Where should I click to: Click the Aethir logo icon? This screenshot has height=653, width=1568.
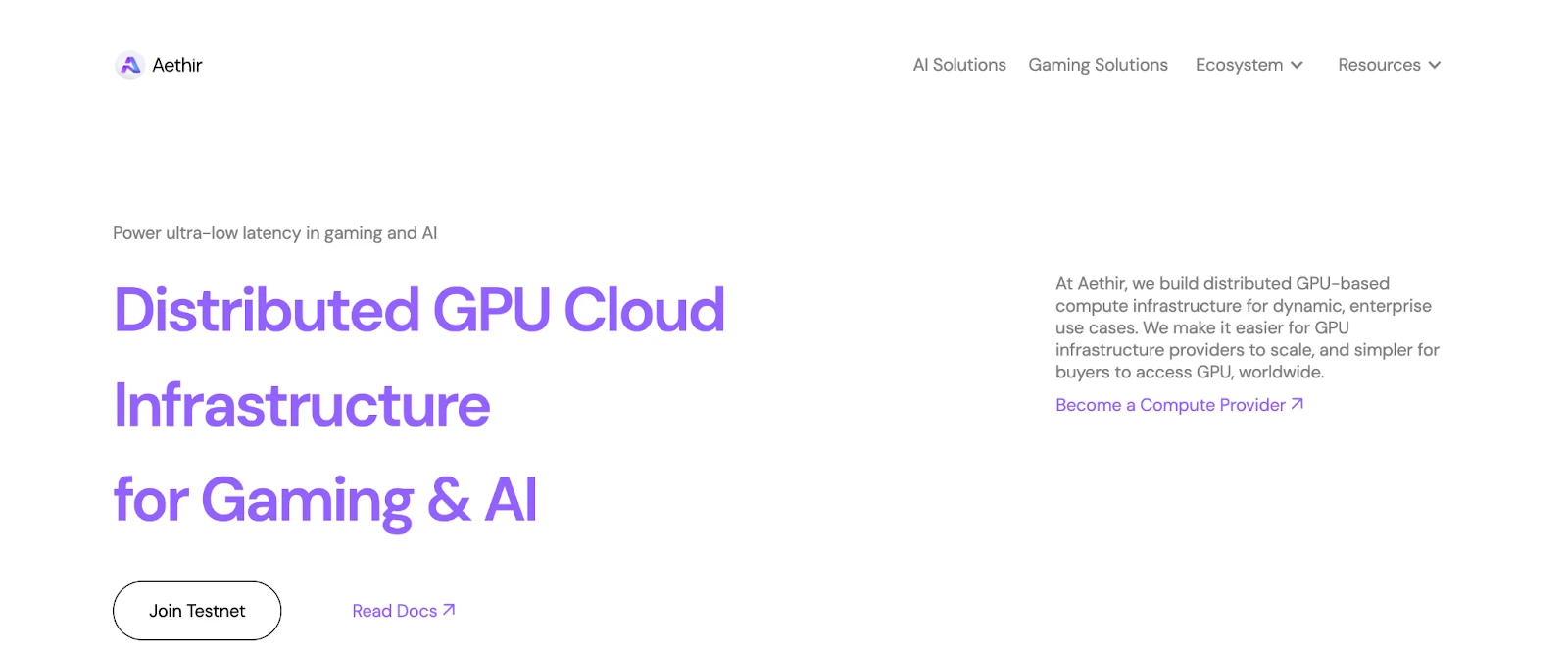pyautogui.click(x=129, y=65)
